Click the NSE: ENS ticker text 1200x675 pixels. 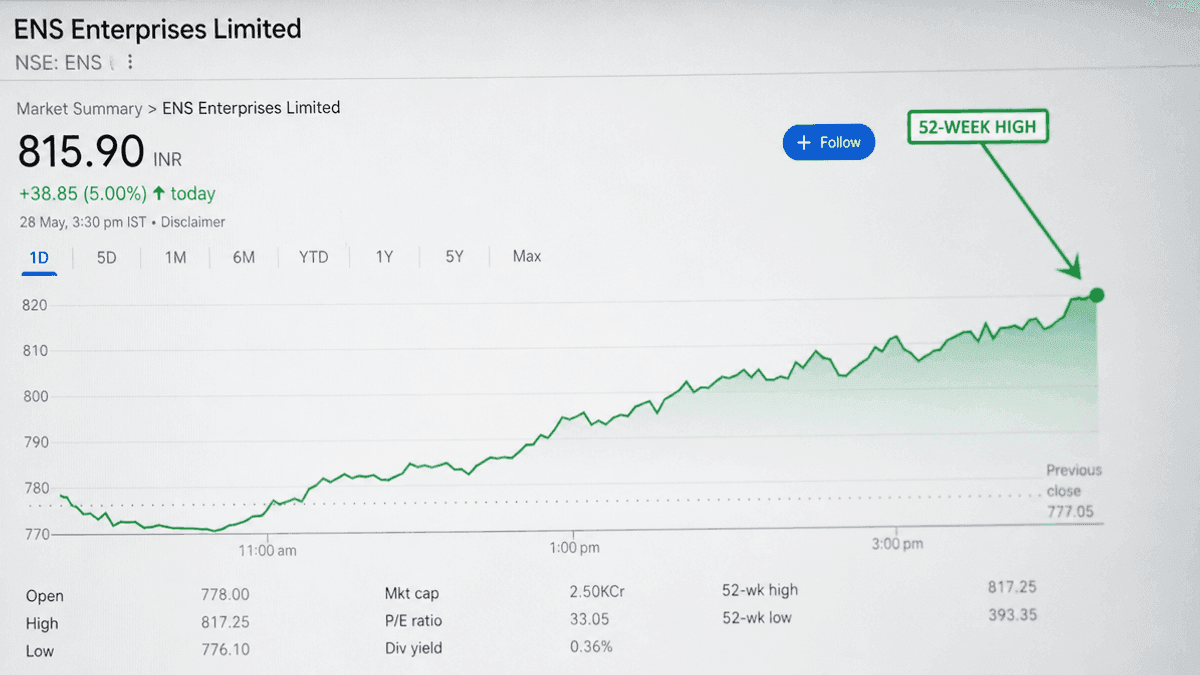(58, 63)
